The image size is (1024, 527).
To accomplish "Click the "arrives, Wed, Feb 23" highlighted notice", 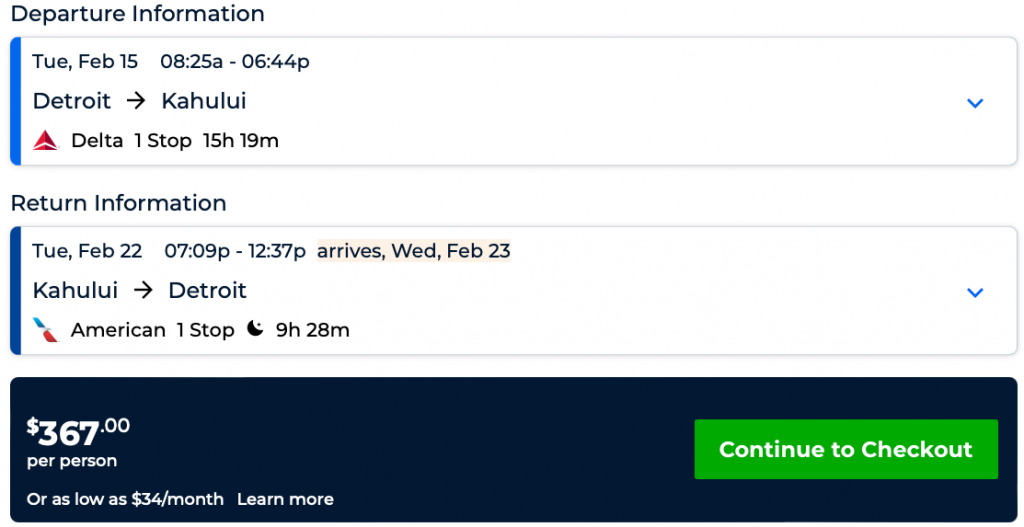I will pos(414,251).
